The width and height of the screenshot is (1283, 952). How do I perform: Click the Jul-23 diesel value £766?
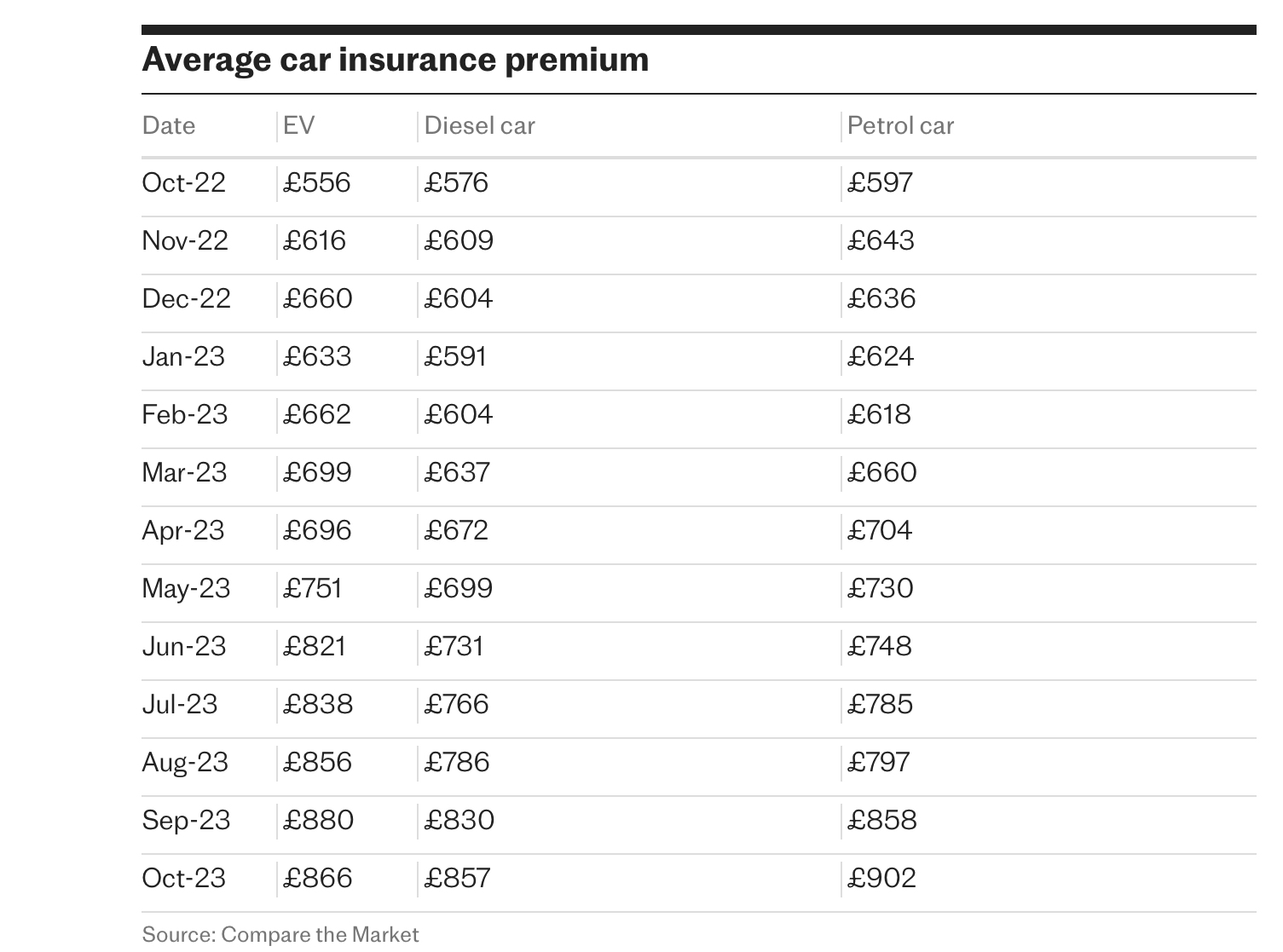point(457,704)
